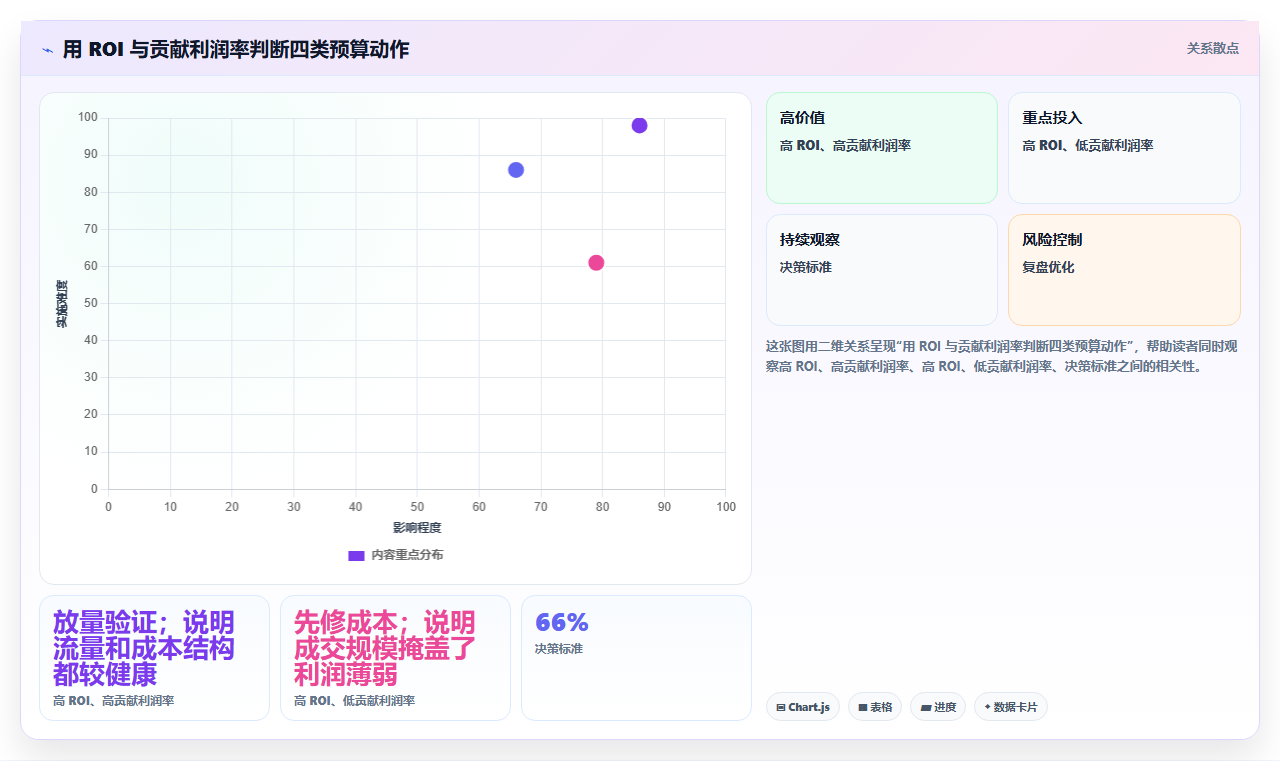The height and width of the screenshot is (761, 1280).
Task: Click the blue scatter point near 86
Action: (516, 170)
